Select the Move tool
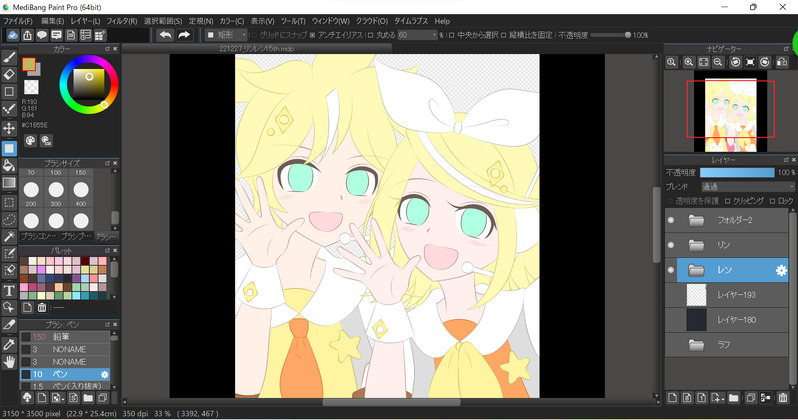The image size is (798, 420). click(9, 128)
